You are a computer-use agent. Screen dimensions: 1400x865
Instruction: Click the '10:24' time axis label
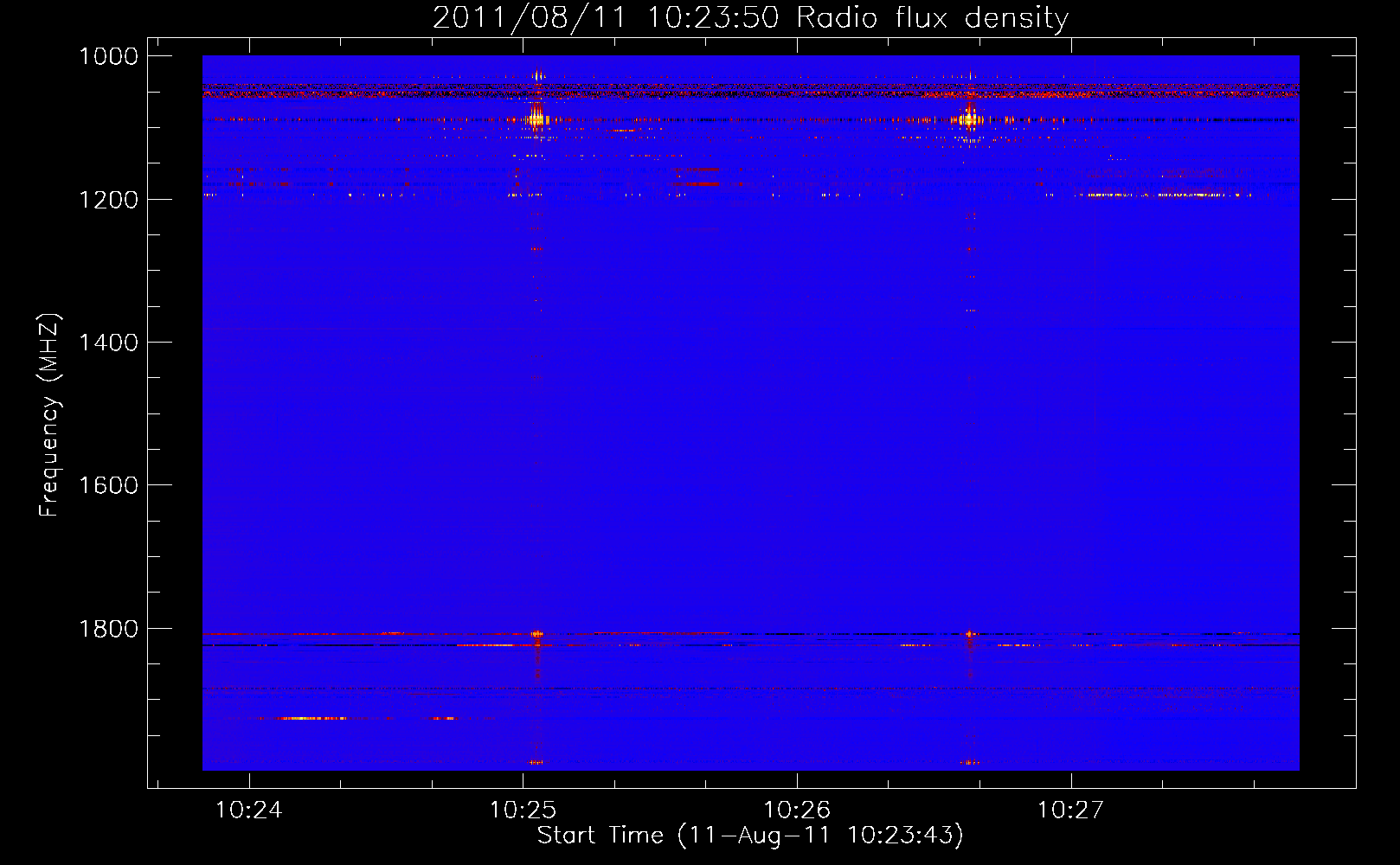[249, 811]
